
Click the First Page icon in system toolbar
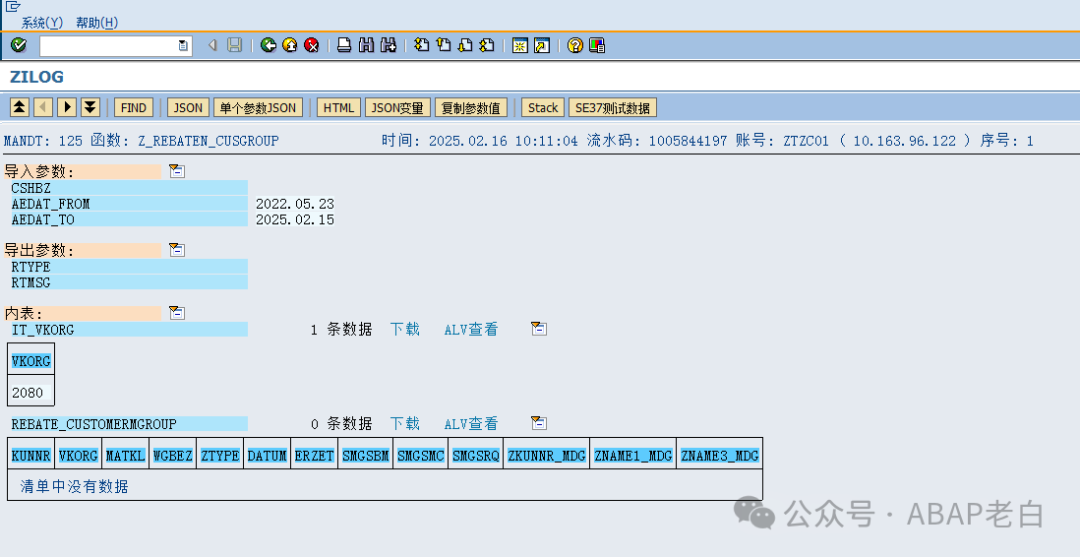422,45
